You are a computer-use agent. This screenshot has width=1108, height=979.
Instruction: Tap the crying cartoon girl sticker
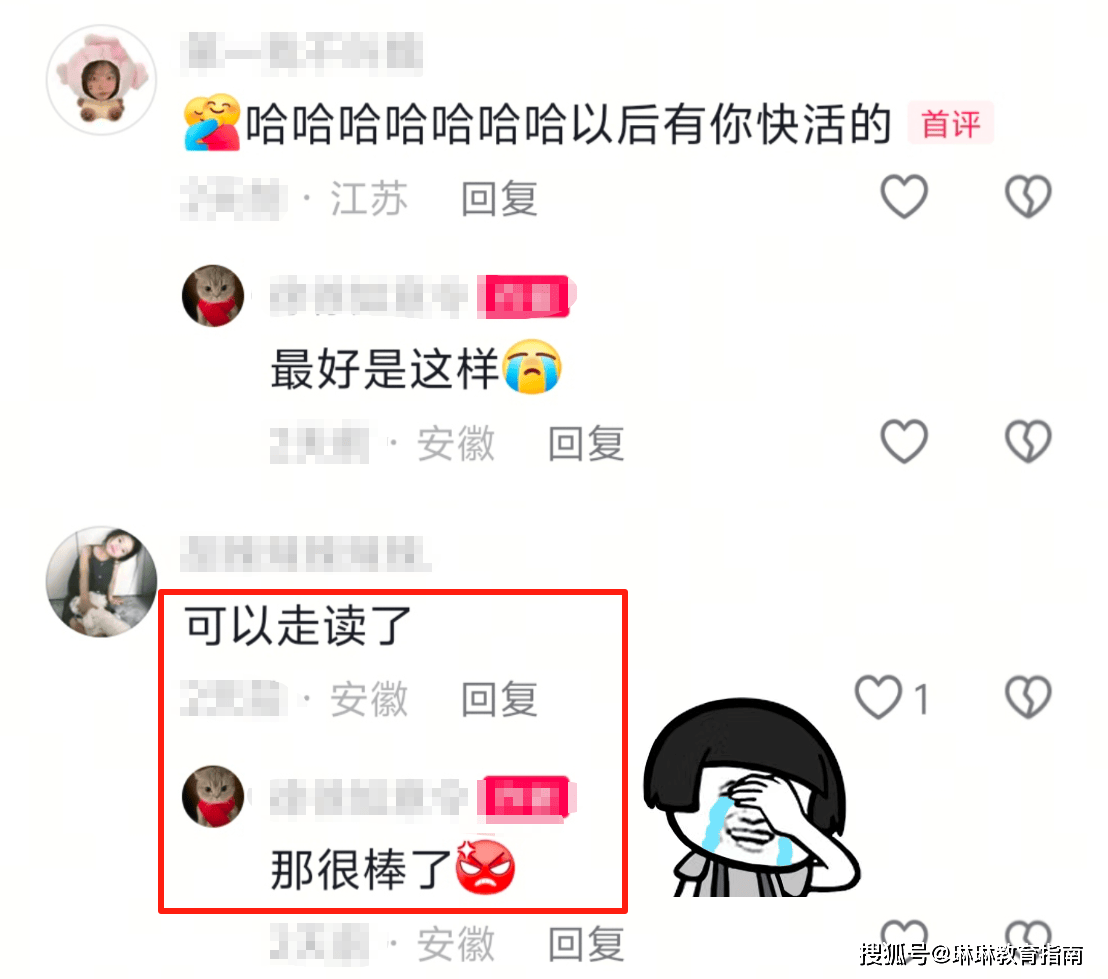750,799
